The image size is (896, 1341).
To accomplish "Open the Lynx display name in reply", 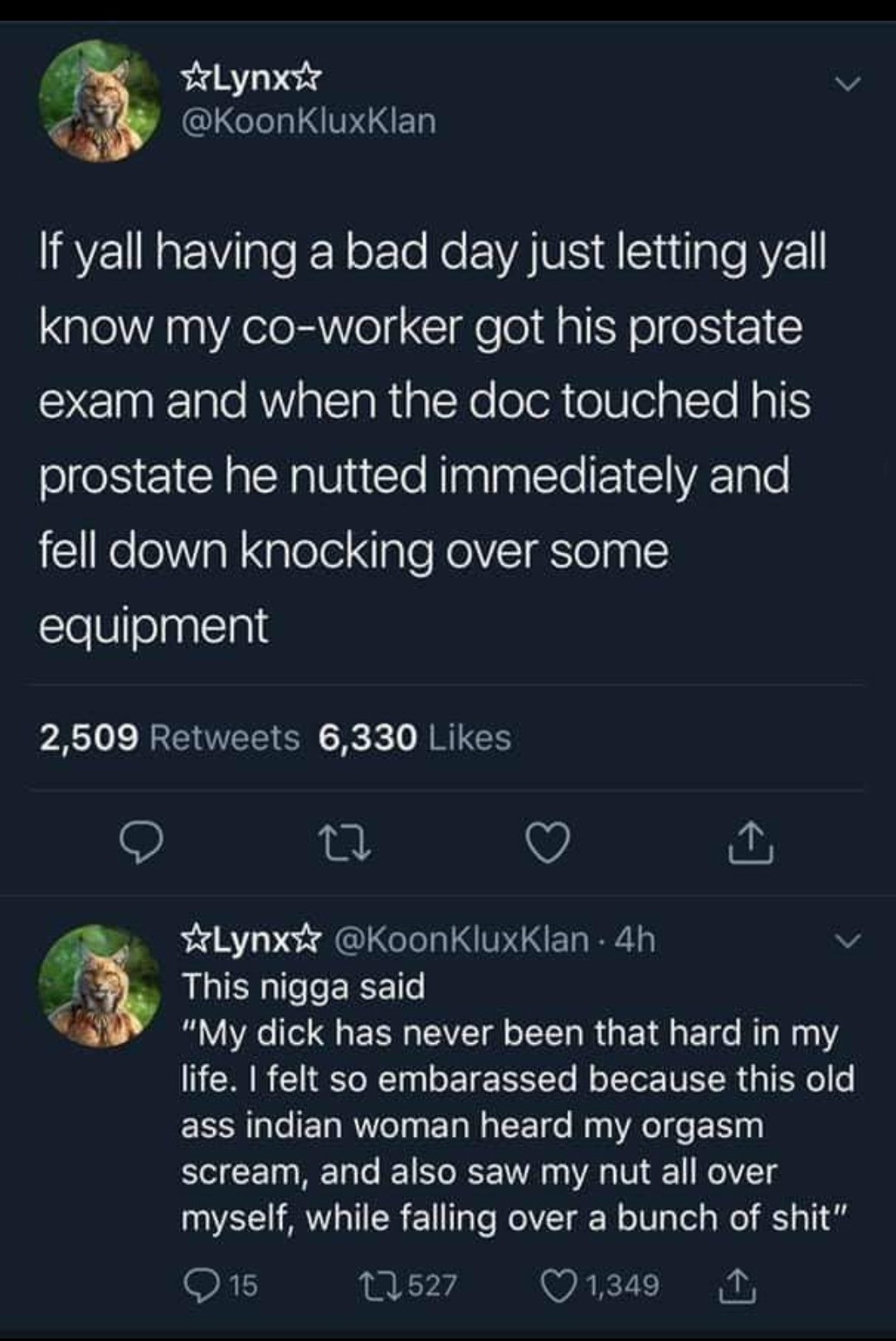I will [x=251, y=940].
